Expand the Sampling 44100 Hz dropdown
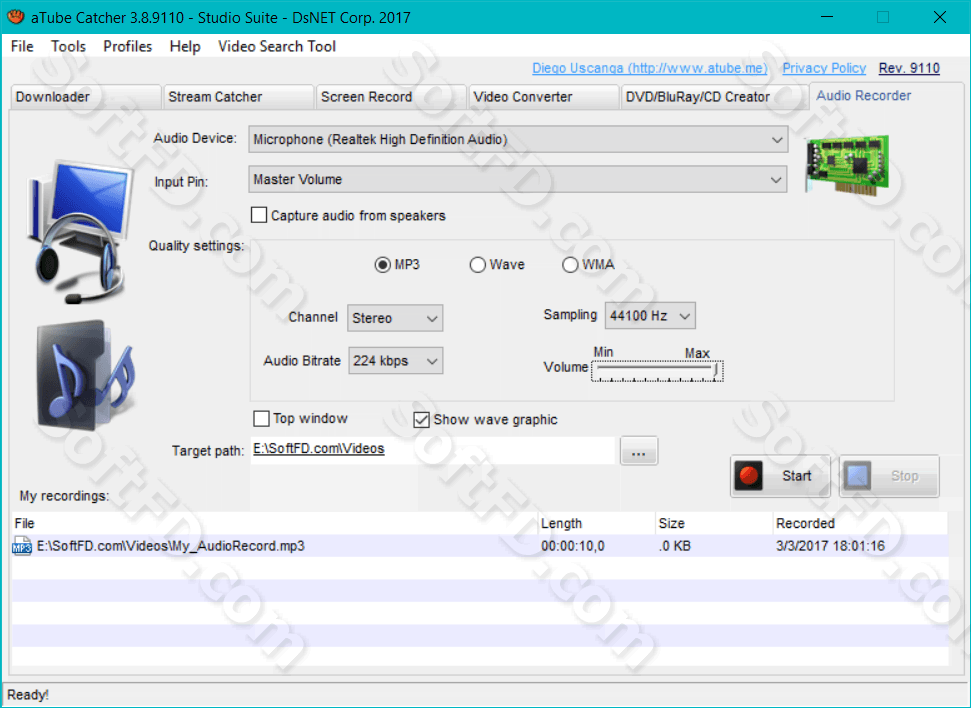The height and width of the screenshot is (708, 971). tap(650, 315)
